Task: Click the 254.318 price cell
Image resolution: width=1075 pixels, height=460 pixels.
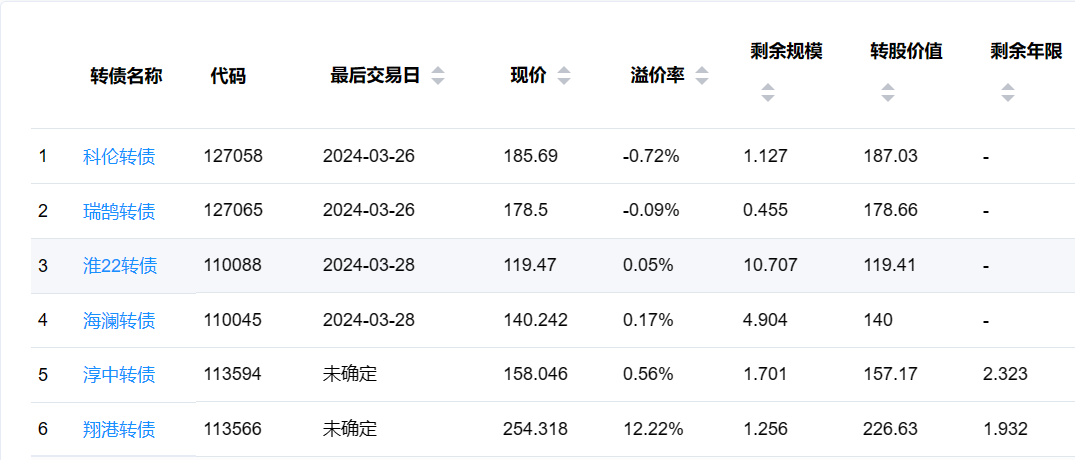Action: (x=535, y=429)
